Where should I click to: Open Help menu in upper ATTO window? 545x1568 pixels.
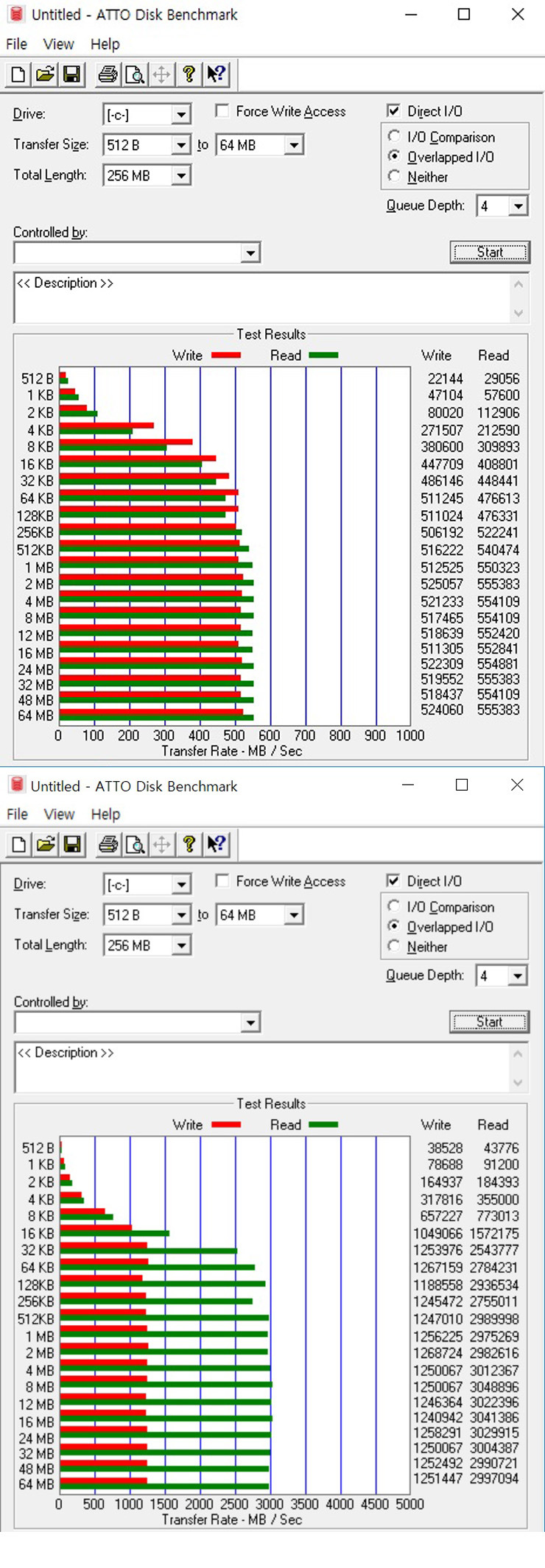pyautogui.click(x=105, y=44)
